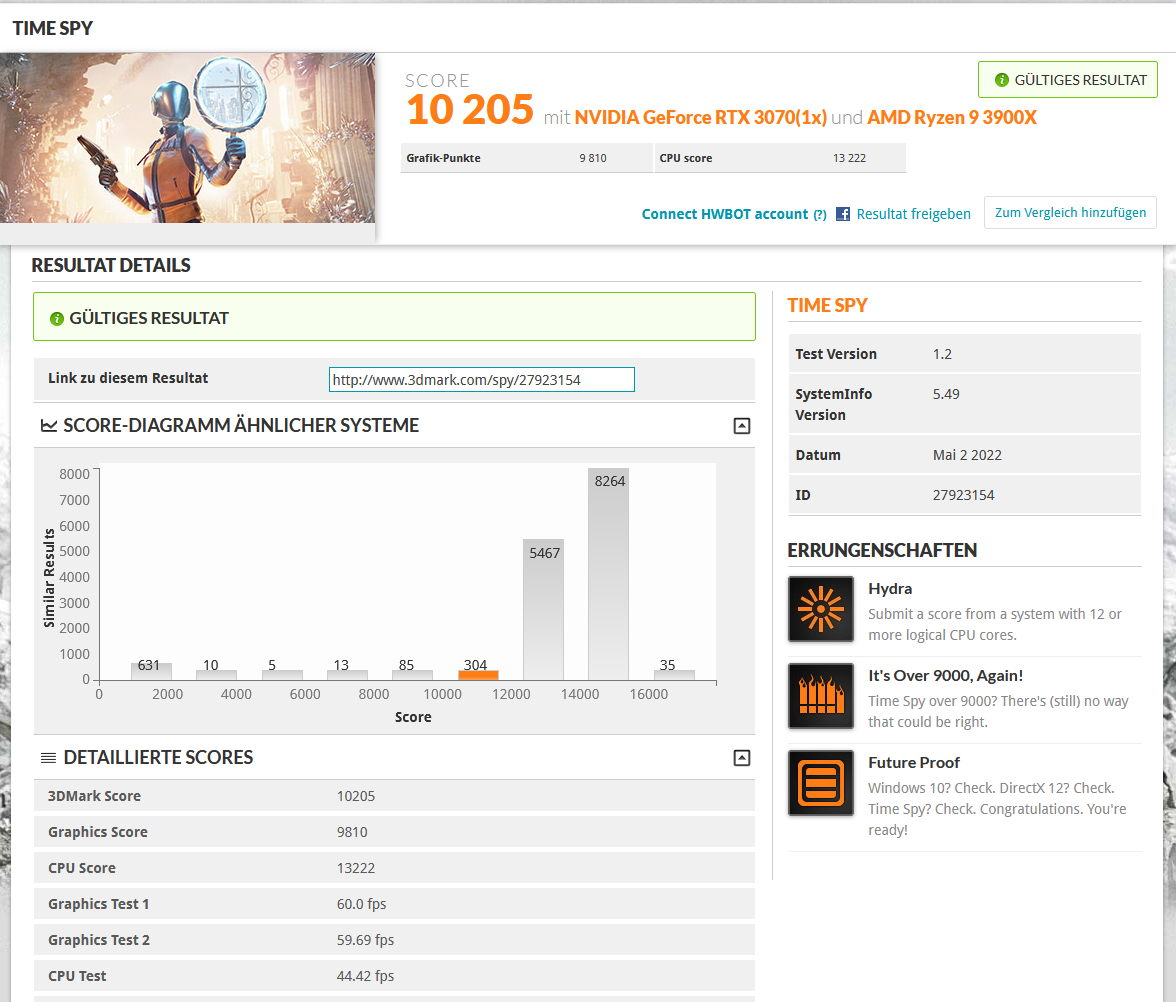The height and width of the screenshot is (1002, 1176).
Task: Click the Hydra achievement icon
Action: tap(820, 609)
